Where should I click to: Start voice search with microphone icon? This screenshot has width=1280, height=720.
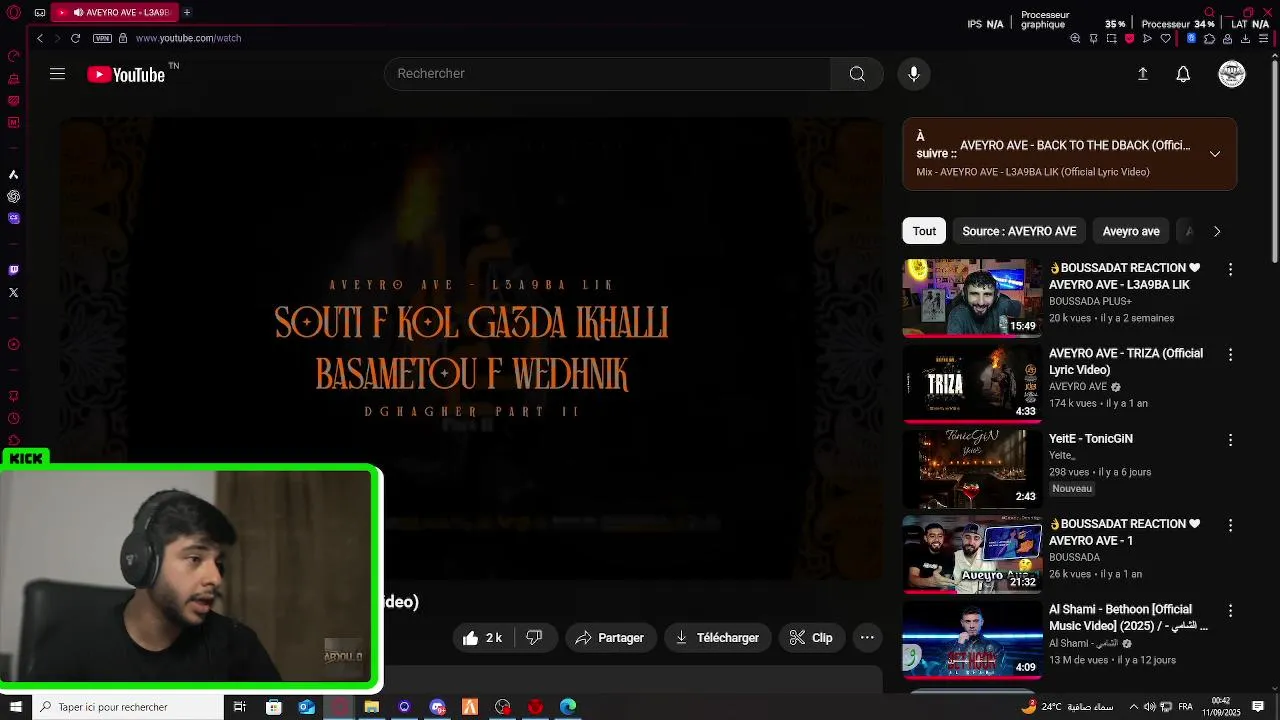(x=913, y=74)
